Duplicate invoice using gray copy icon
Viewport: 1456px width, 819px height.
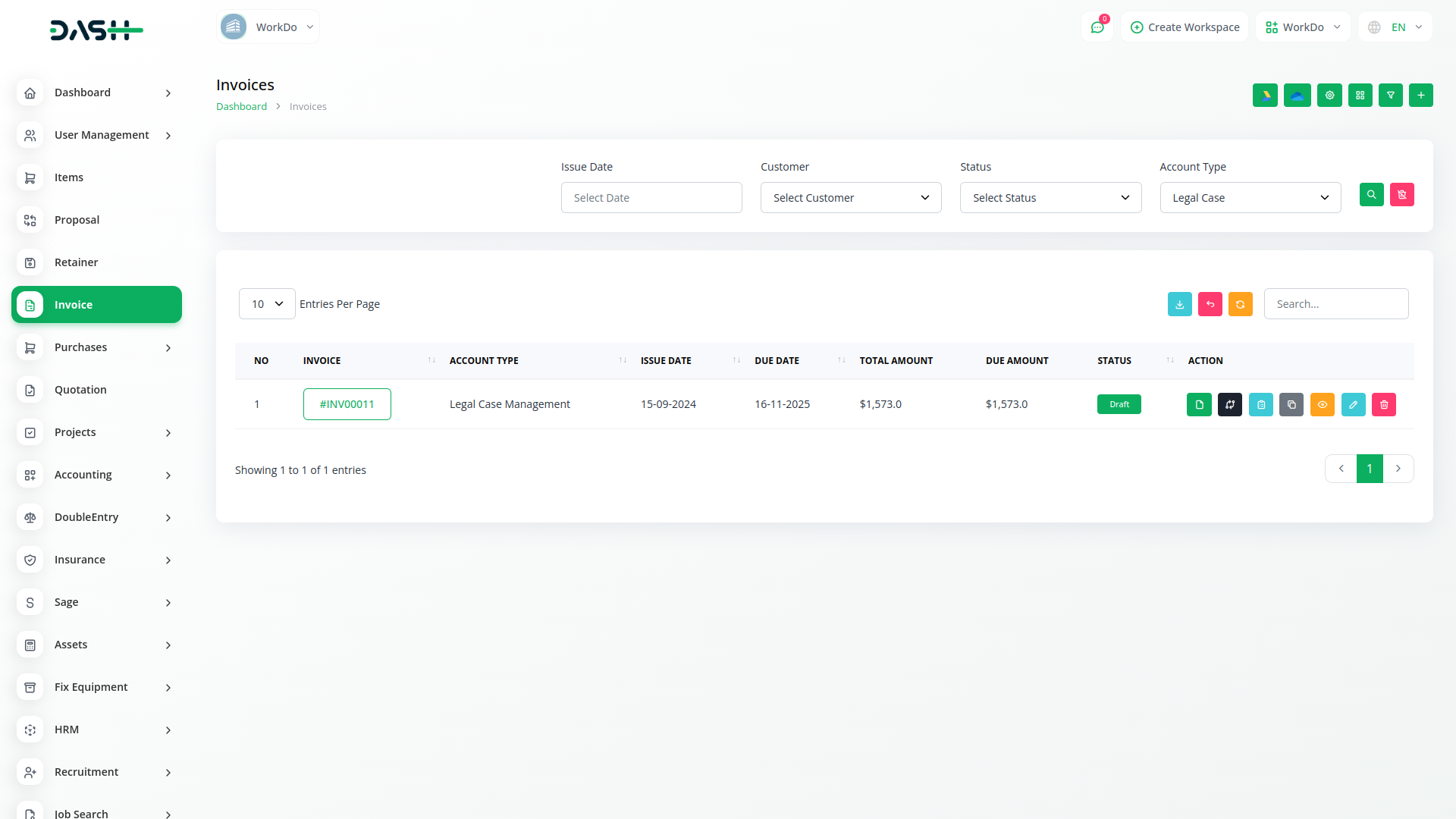[x=1291, y=405]
